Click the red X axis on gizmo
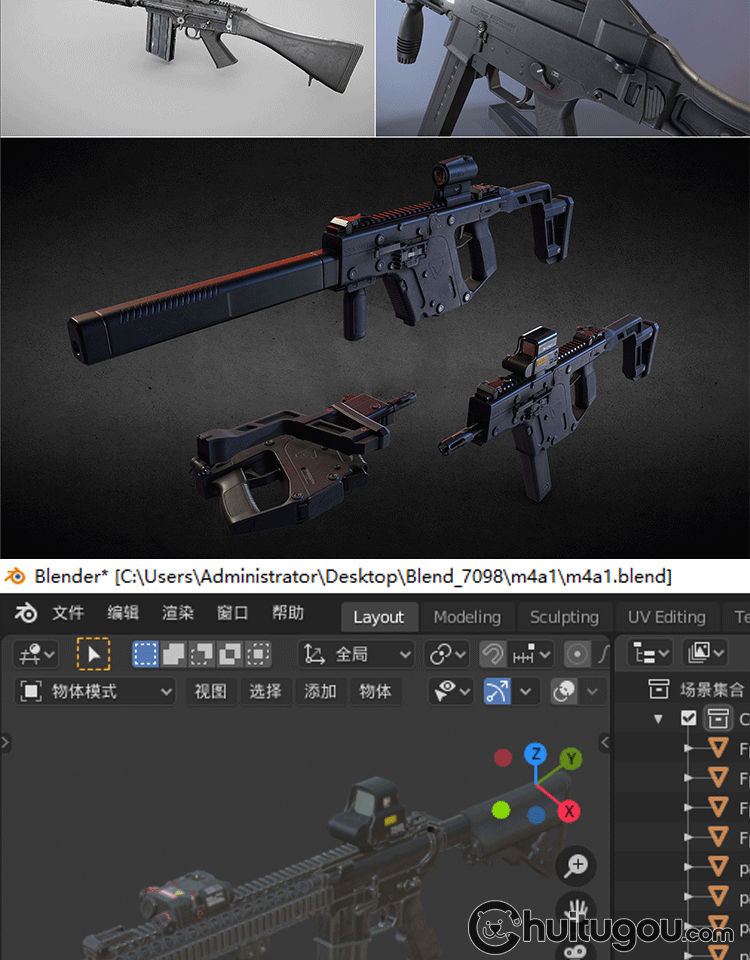This screenshot has height=960, width=750. pyautogui.click(x=569, y=811)
